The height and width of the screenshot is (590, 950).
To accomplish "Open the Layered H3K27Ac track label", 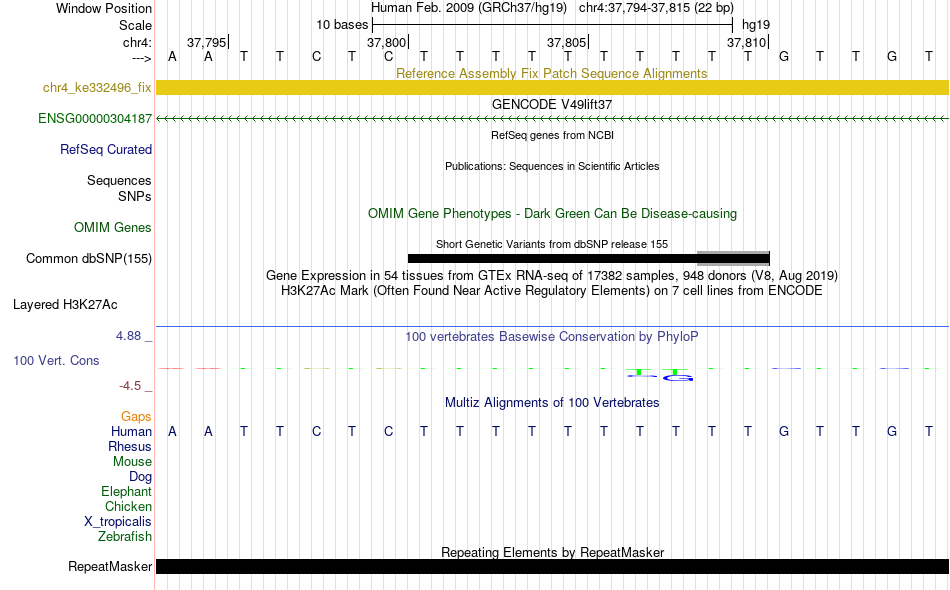I will tap(65, 305).
